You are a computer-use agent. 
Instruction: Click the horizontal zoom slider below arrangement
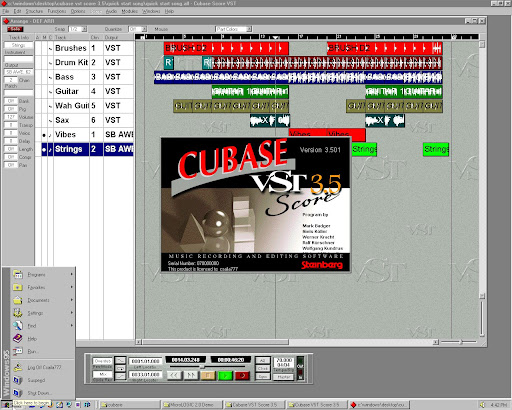[x=459, y=342]
